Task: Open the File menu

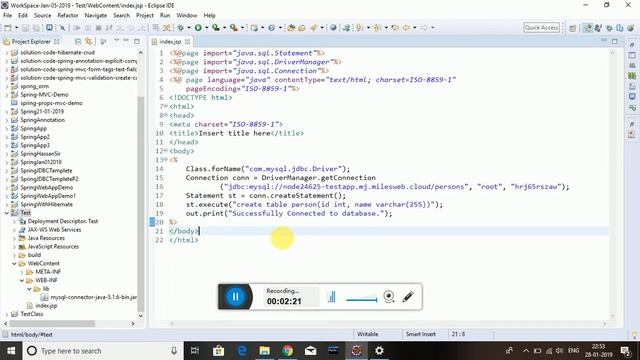Action: click(x=7, y=15)
